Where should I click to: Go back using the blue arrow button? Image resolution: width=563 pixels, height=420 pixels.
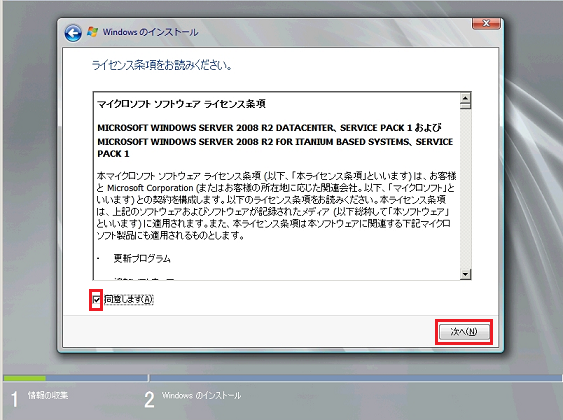(73, 33)
